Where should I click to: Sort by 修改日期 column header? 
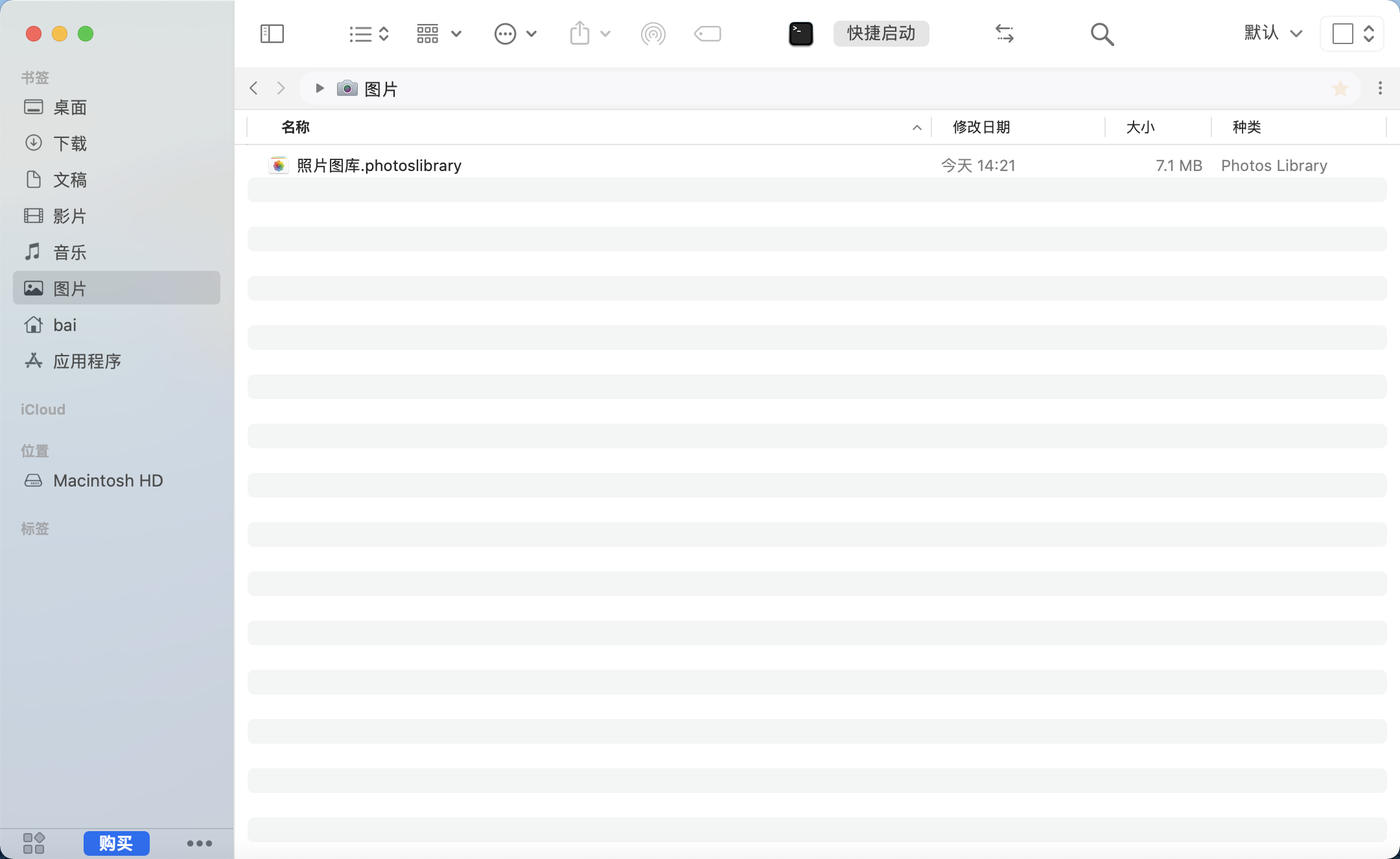click(x=981, y=128)
